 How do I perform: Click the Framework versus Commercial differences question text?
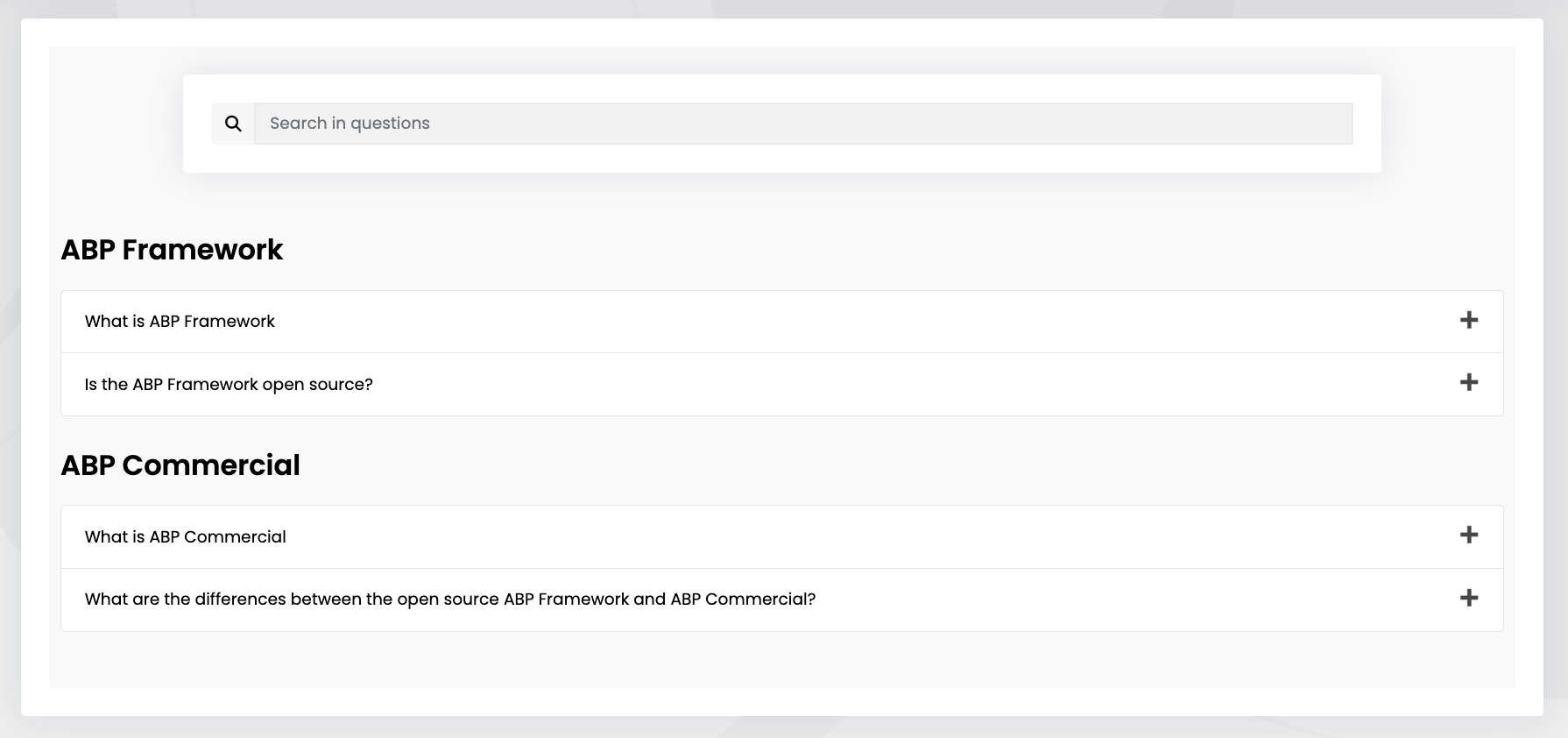(449, 599)
